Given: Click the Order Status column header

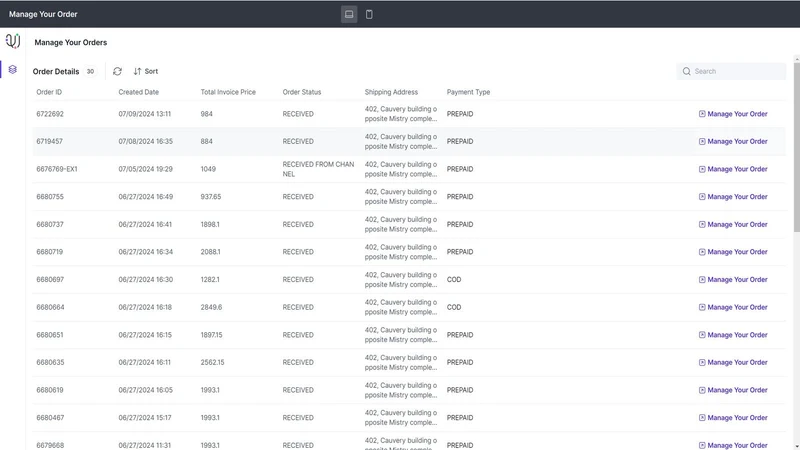Looking at the screenshot, I should (x=302, y=92).
